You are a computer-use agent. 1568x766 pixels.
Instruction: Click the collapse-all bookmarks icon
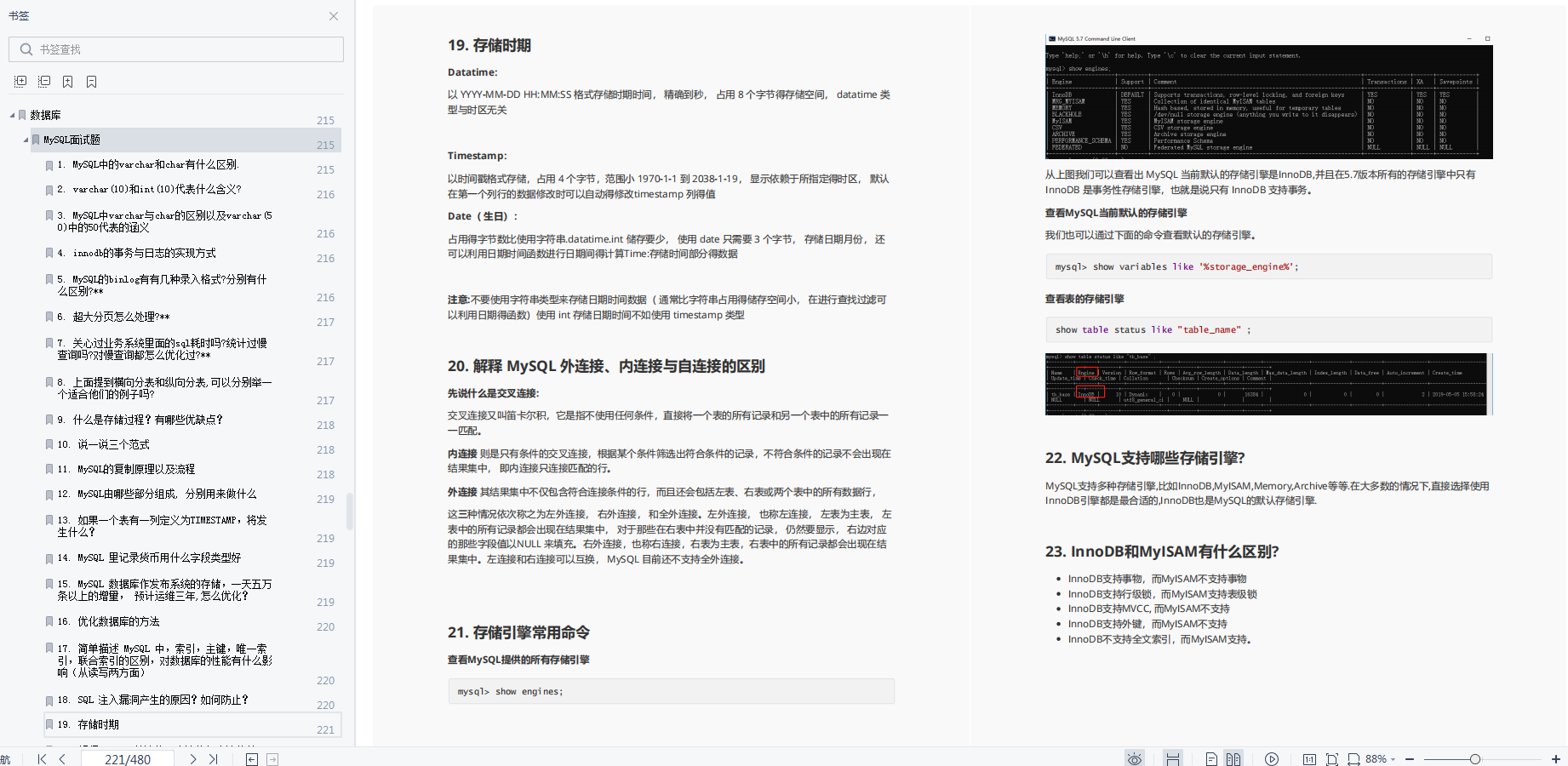[44, 82]
